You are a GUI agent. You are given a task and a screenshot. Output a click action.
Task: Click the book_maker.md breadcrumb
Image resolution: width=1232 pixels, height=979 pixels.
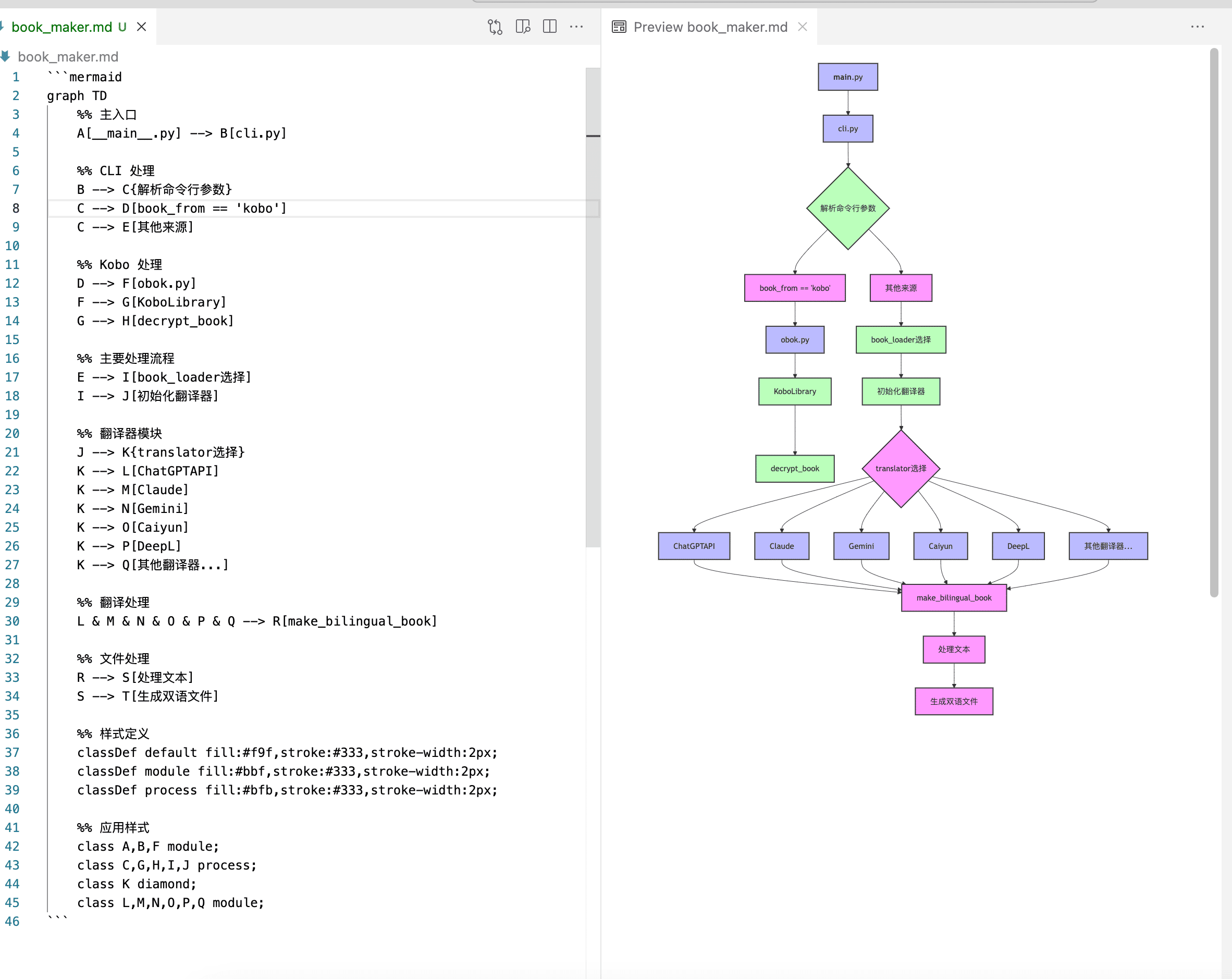(67, 57)
